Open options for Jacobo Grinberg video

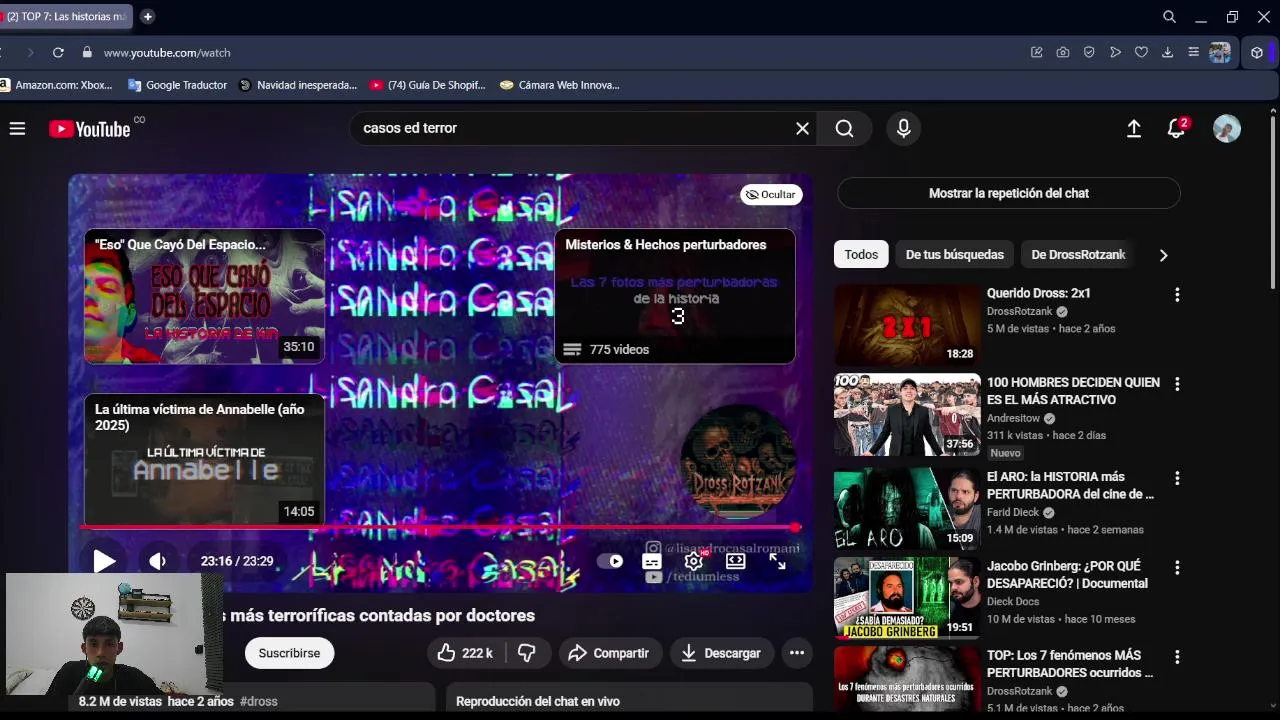1177,567
